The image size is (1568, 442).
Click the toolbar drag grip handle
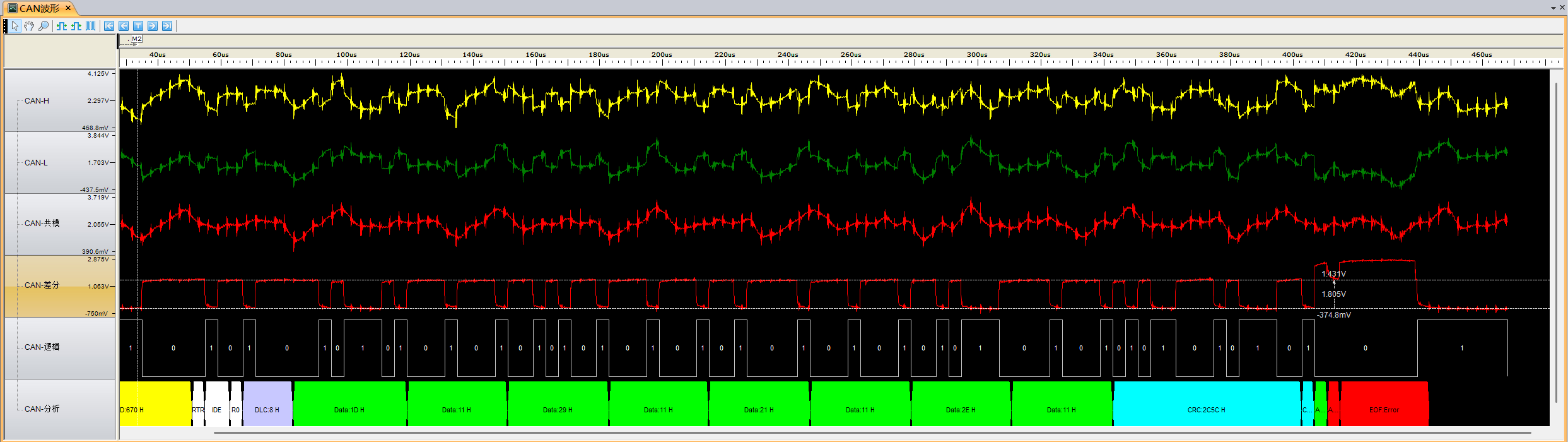point(6,26)
